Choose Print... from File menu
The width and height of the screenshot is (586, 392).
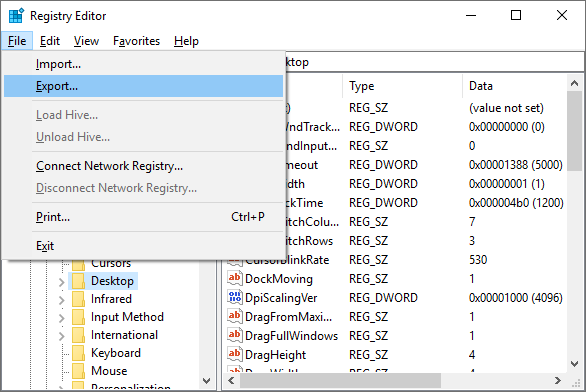(x=144, y=217)
